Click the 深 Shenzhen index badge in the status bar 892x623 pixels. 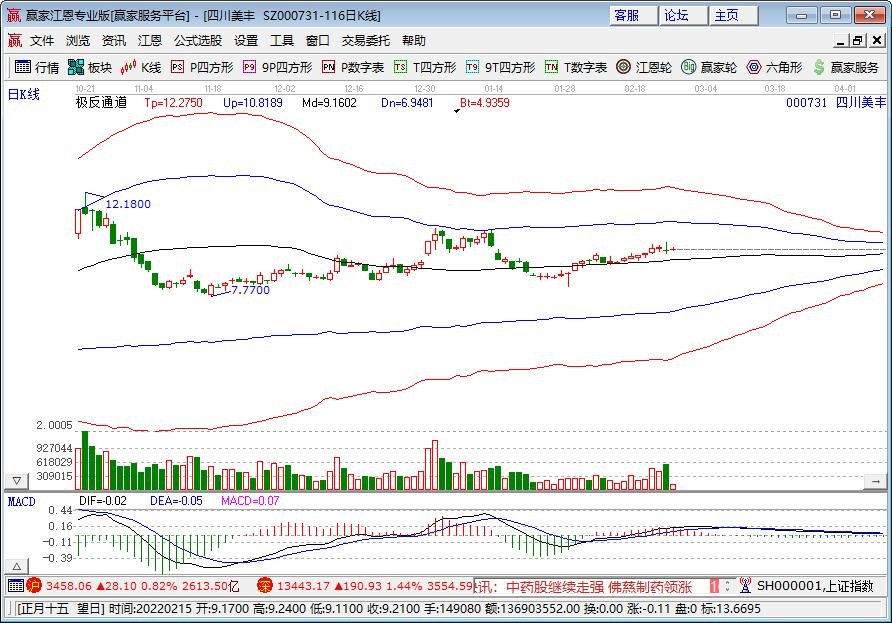point(265,585)
